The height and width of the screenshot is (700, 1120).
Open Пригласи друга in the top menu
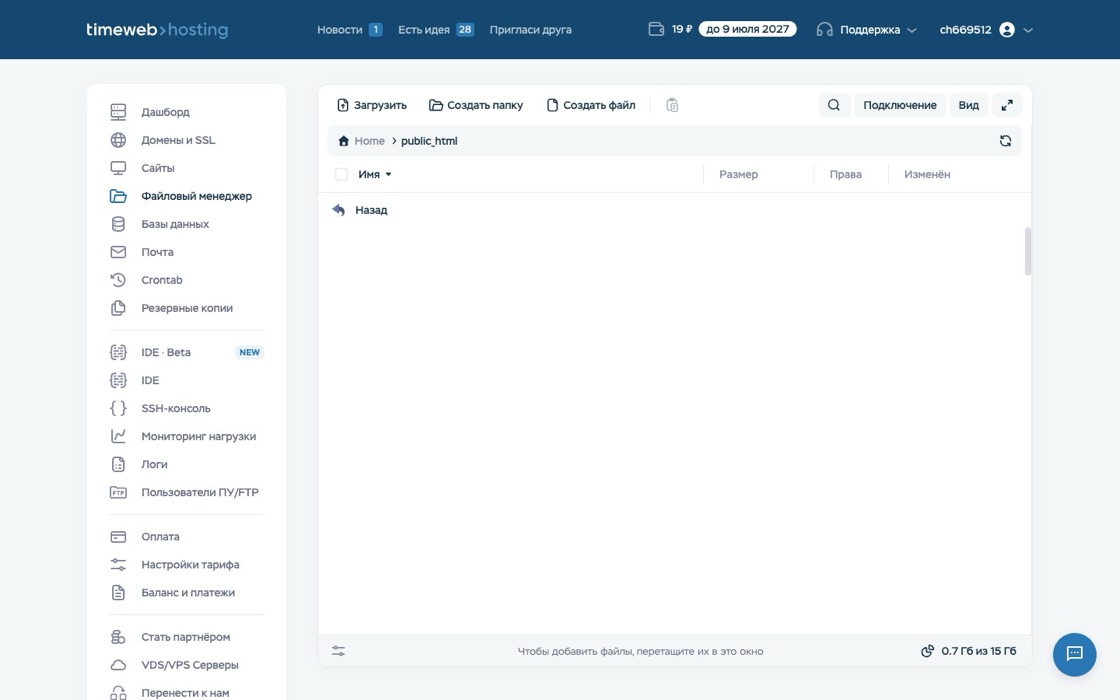(530, 29)
